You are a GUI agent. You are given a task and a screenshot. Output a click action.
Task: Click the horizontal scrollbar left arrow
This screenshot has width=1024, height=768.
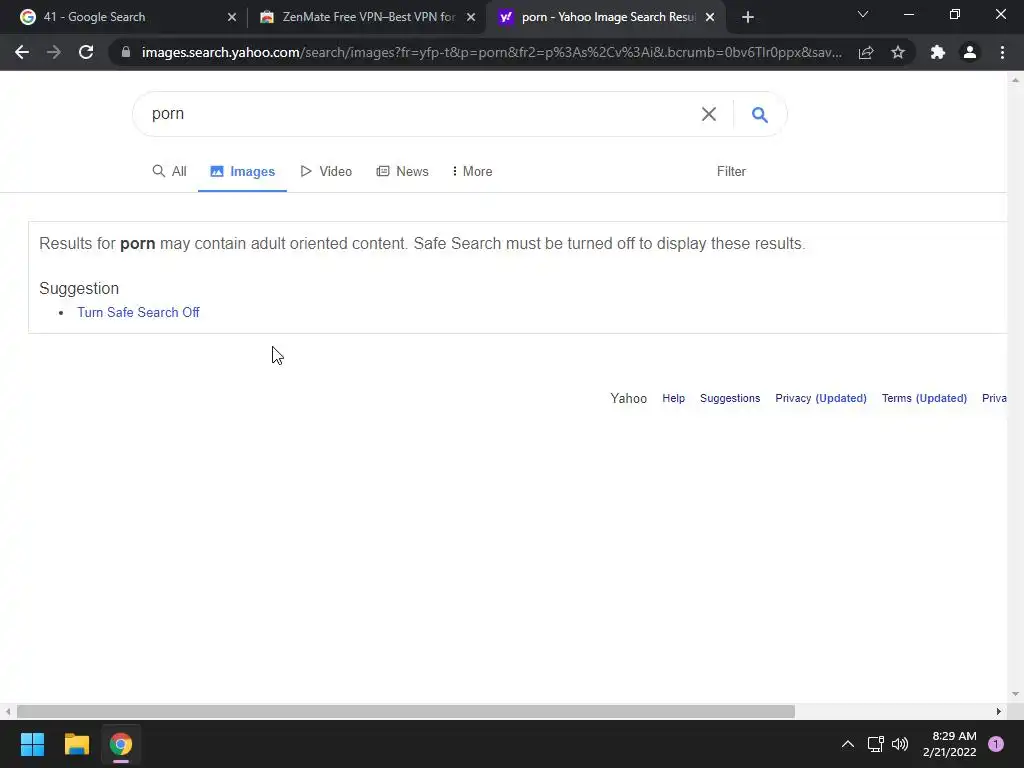point(8,711)
